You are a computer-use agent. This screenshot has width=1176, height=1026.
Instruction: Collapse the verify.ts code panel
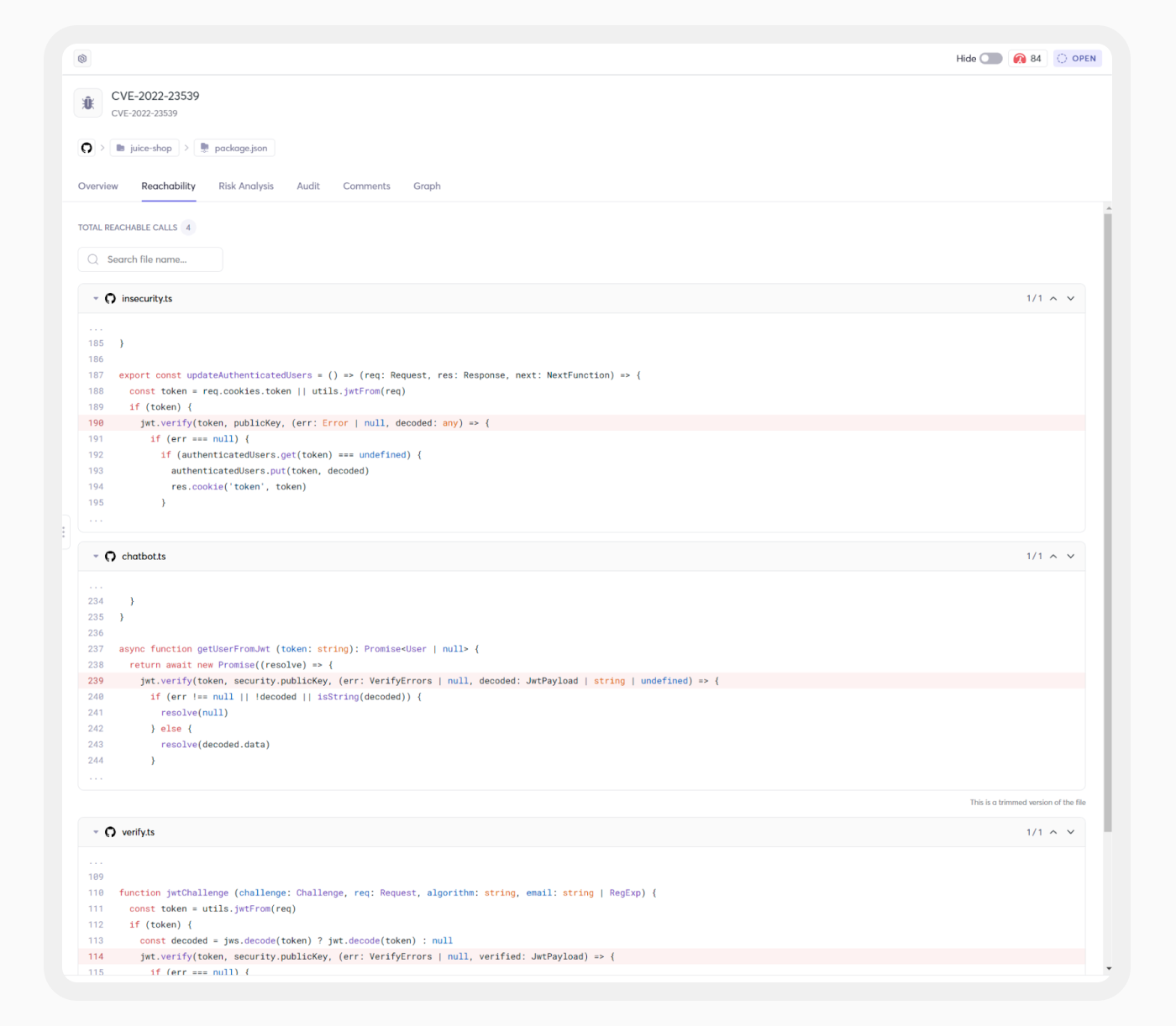(95, 832)
